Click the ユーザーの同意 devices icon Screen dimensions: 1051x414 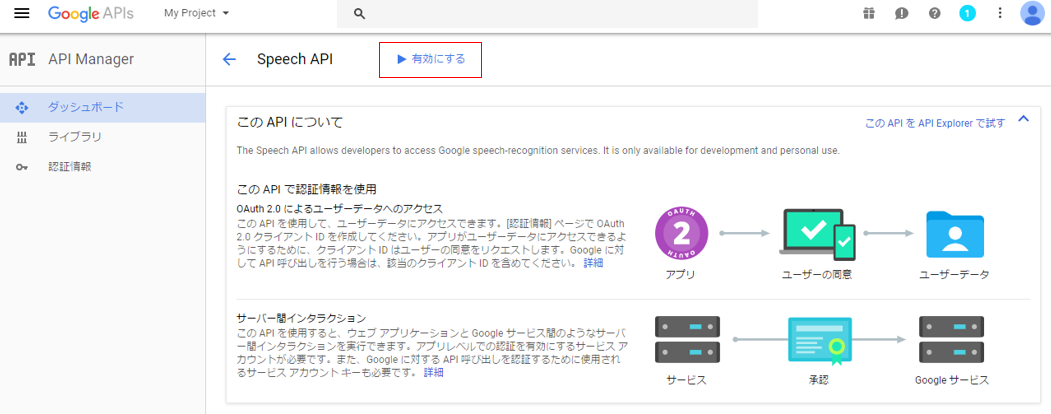coord(818,234)
